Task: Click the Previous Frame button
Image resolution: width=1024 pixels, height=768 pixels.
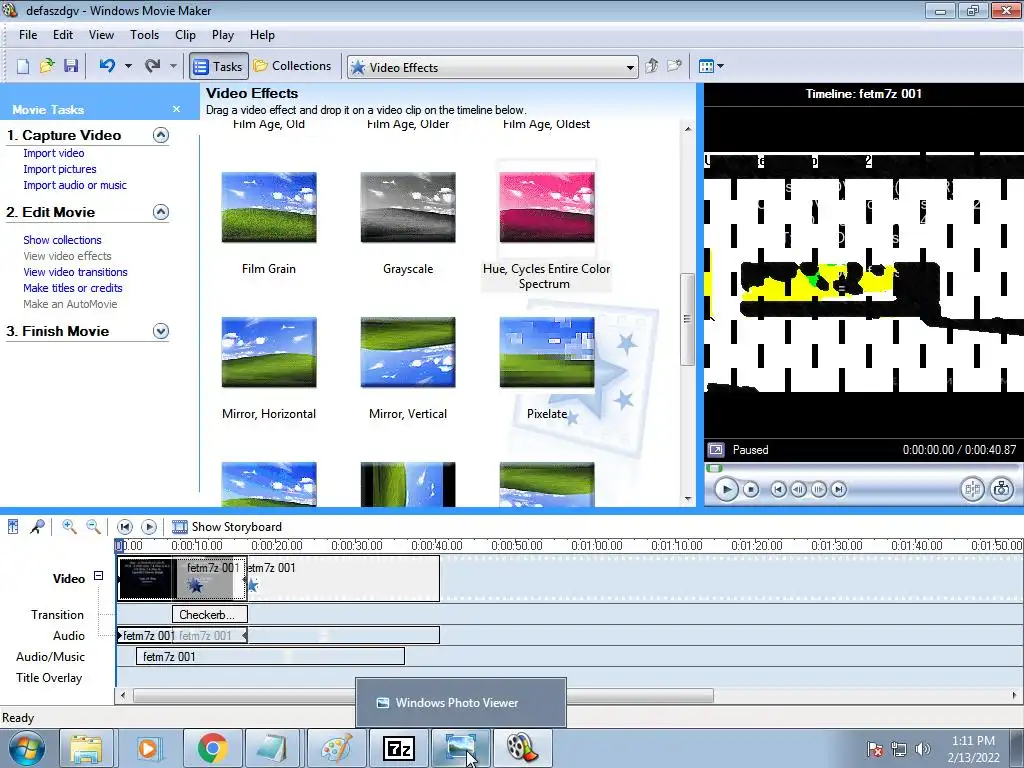Action: click(798, 489)
